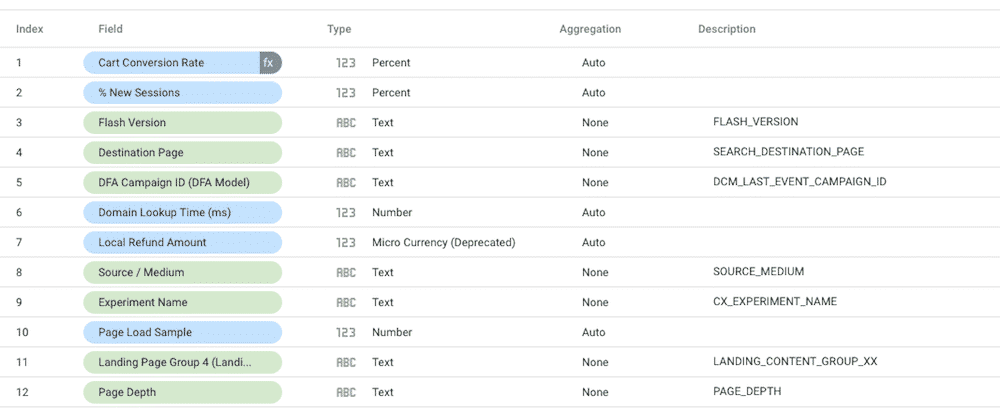Click the 123 type icon for % New Sessions

point(346,93)
